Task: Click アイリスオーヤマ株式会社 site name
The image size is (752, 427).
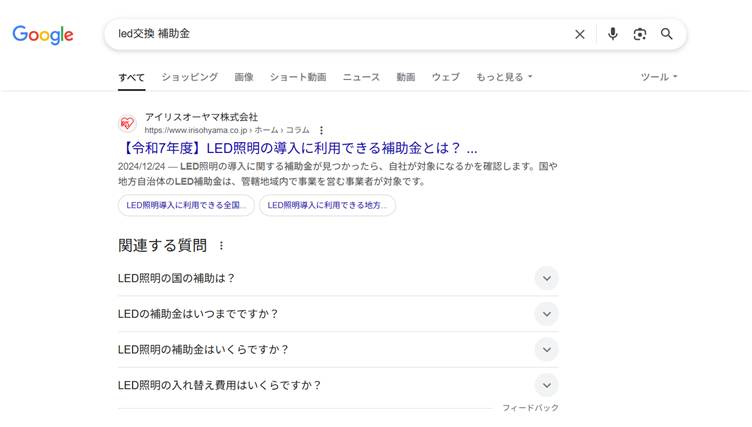Action: click(201, 117)
